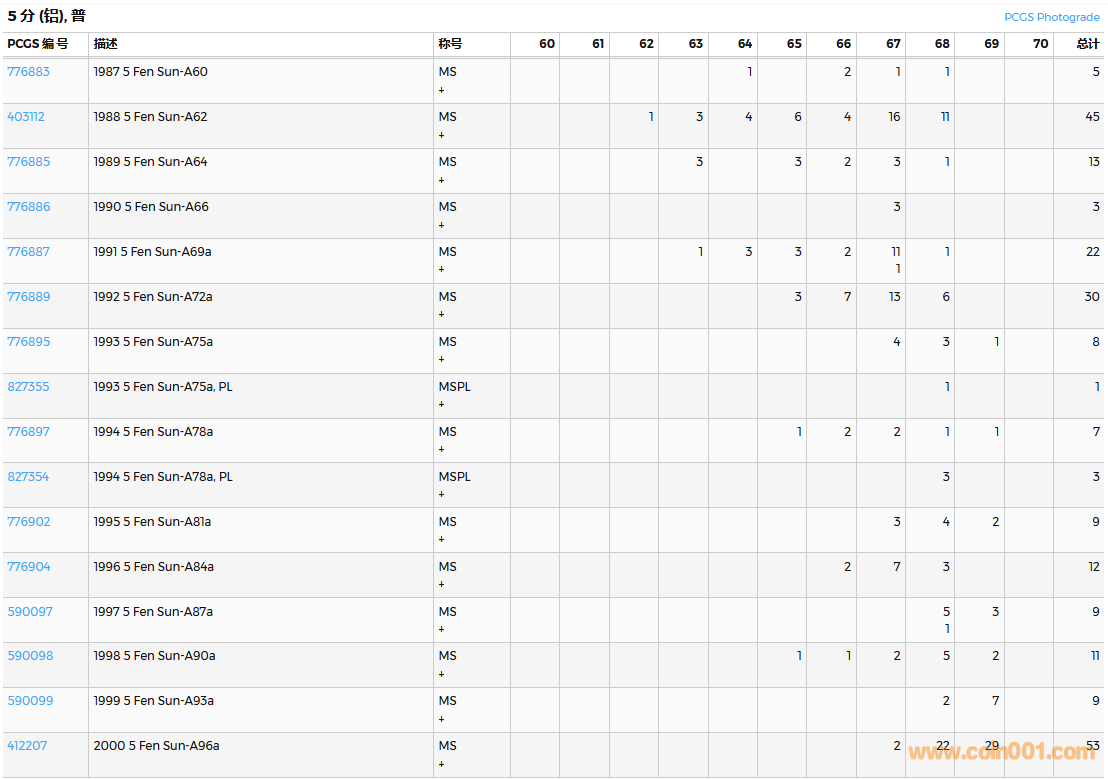Viewport: 1108px width, 779px height.
Task: Click the 描述 column header
Action: 105,44
